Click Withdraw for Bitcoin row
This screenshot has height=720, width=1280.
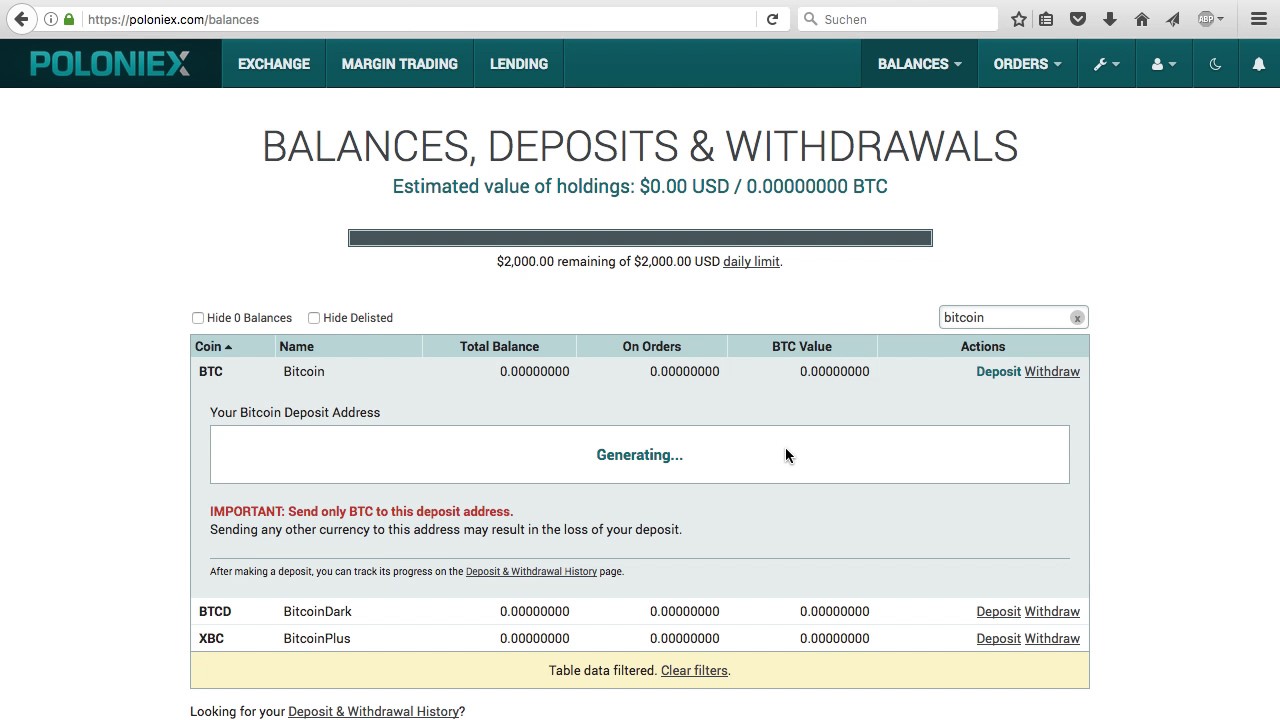pos(1052,371)
